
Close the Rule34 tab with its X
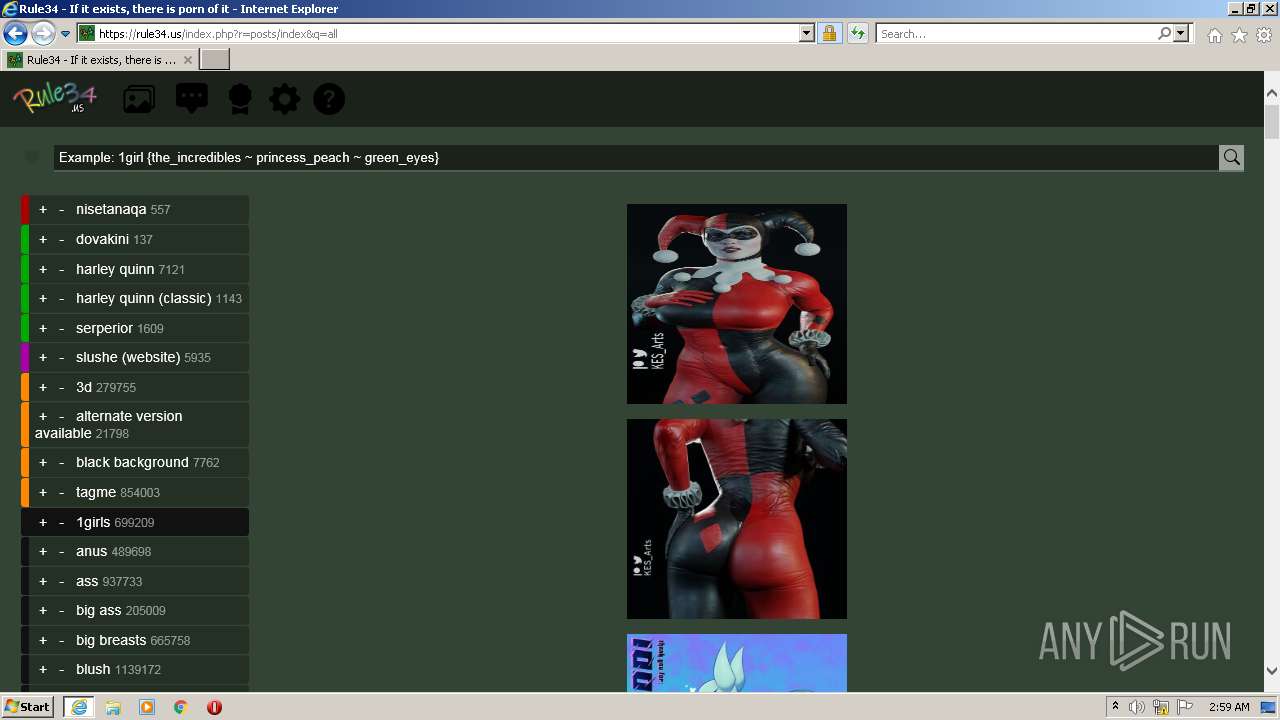click(x=187, y=60)
